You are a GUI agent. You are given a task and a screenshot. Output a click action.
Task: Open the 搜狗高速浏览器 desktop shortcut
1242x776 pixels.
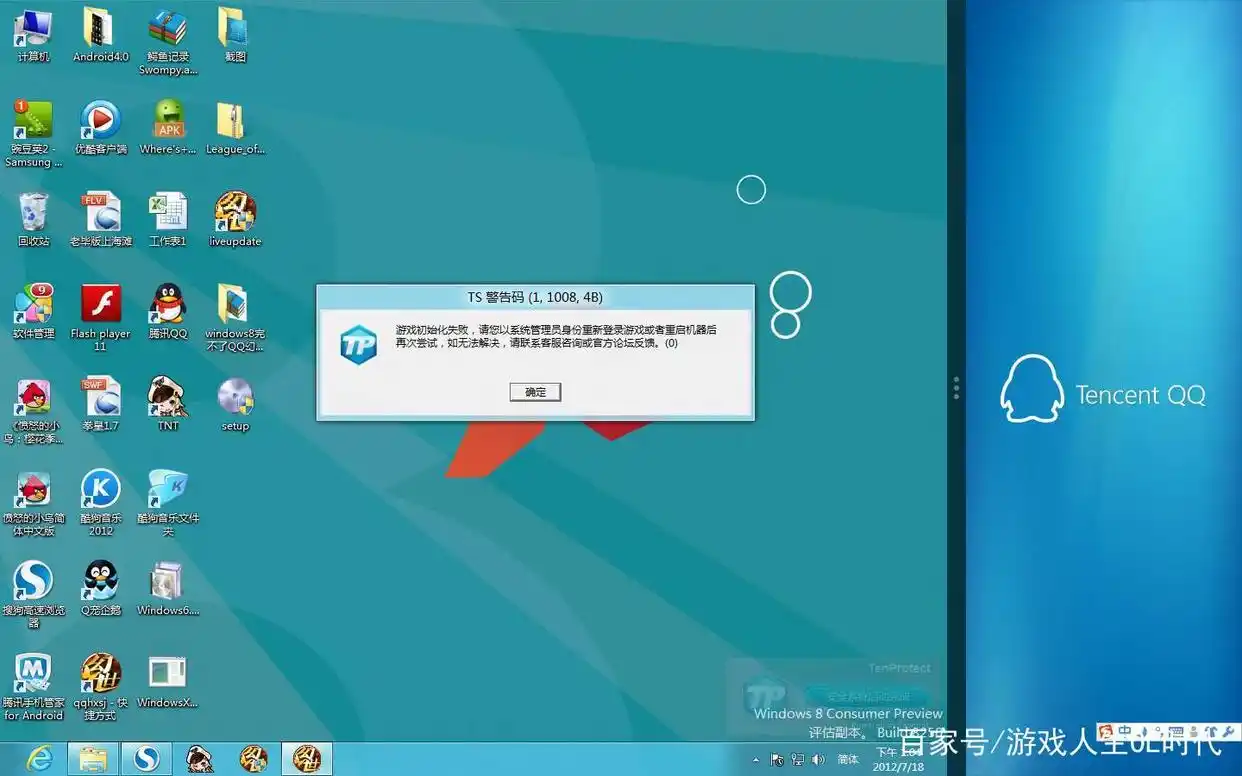(x=33, y=582)
